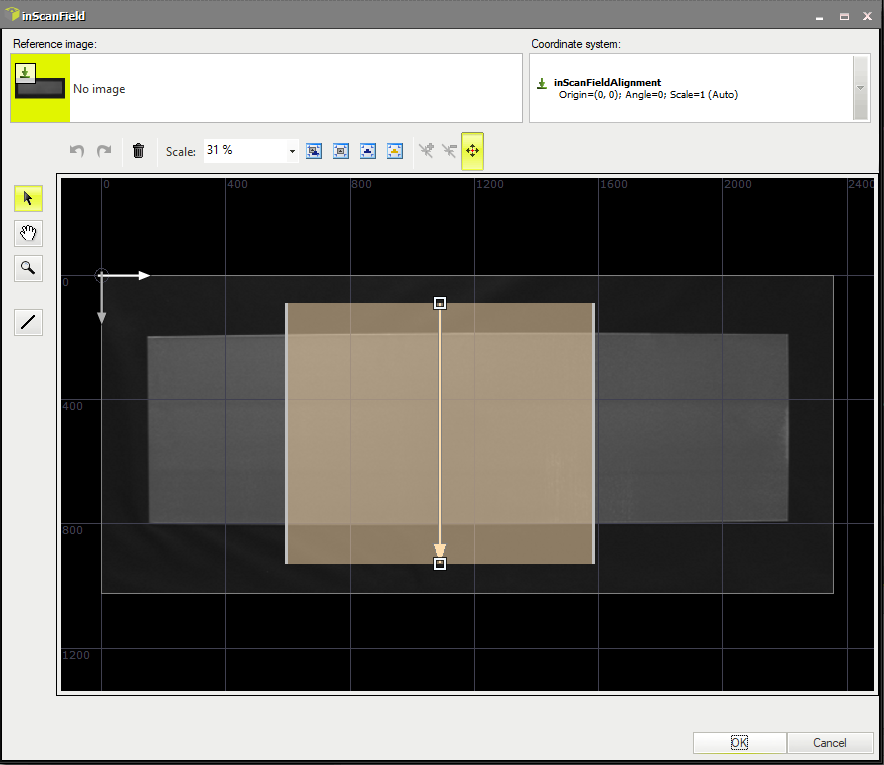Screen dimensions: 884x765
Task: Click the Redo arrow icon
Action: 104,151
